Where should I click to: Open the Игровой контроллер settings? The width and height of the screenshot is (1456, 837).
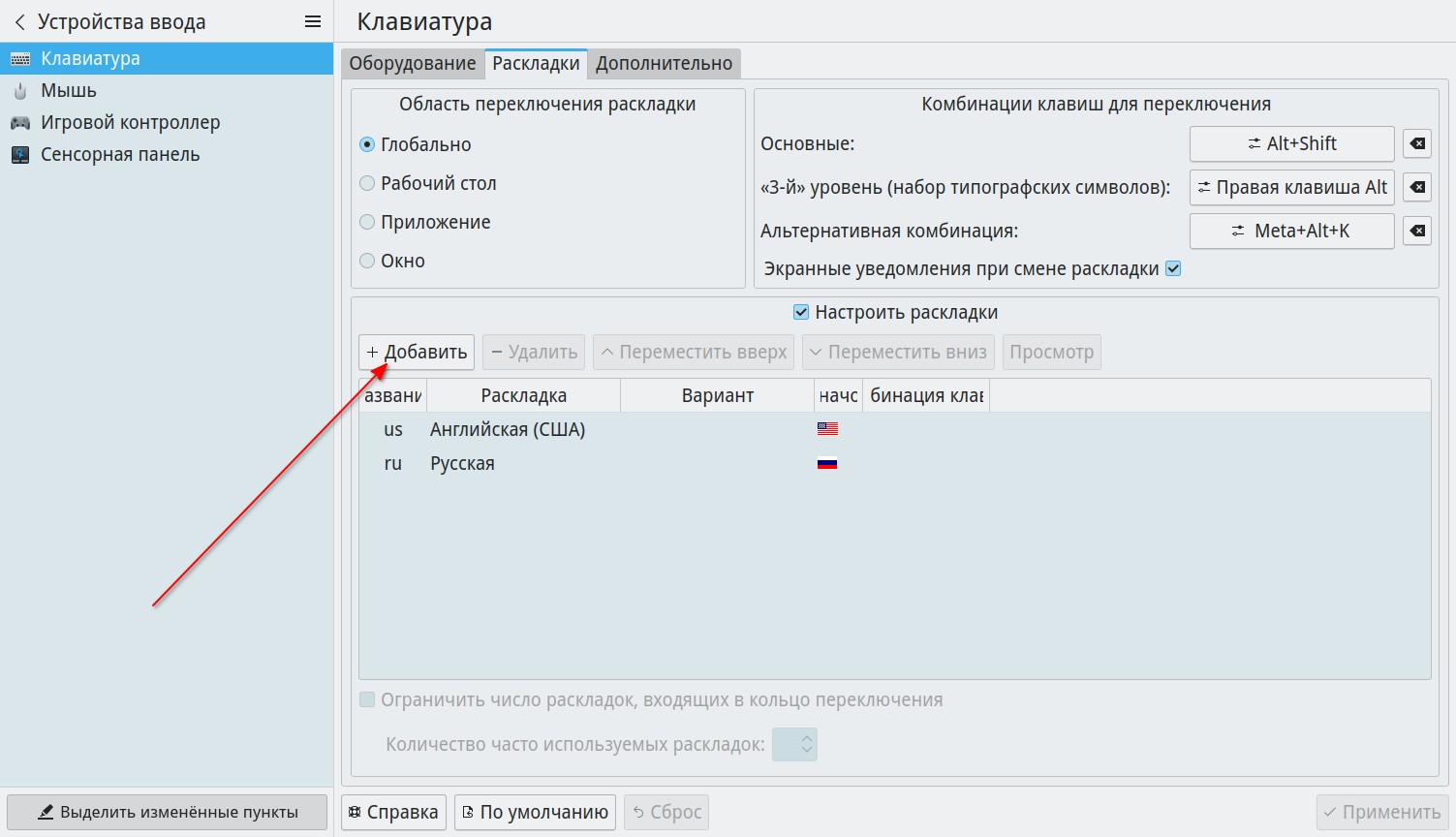pyautogui.click(x=130, y=123)
